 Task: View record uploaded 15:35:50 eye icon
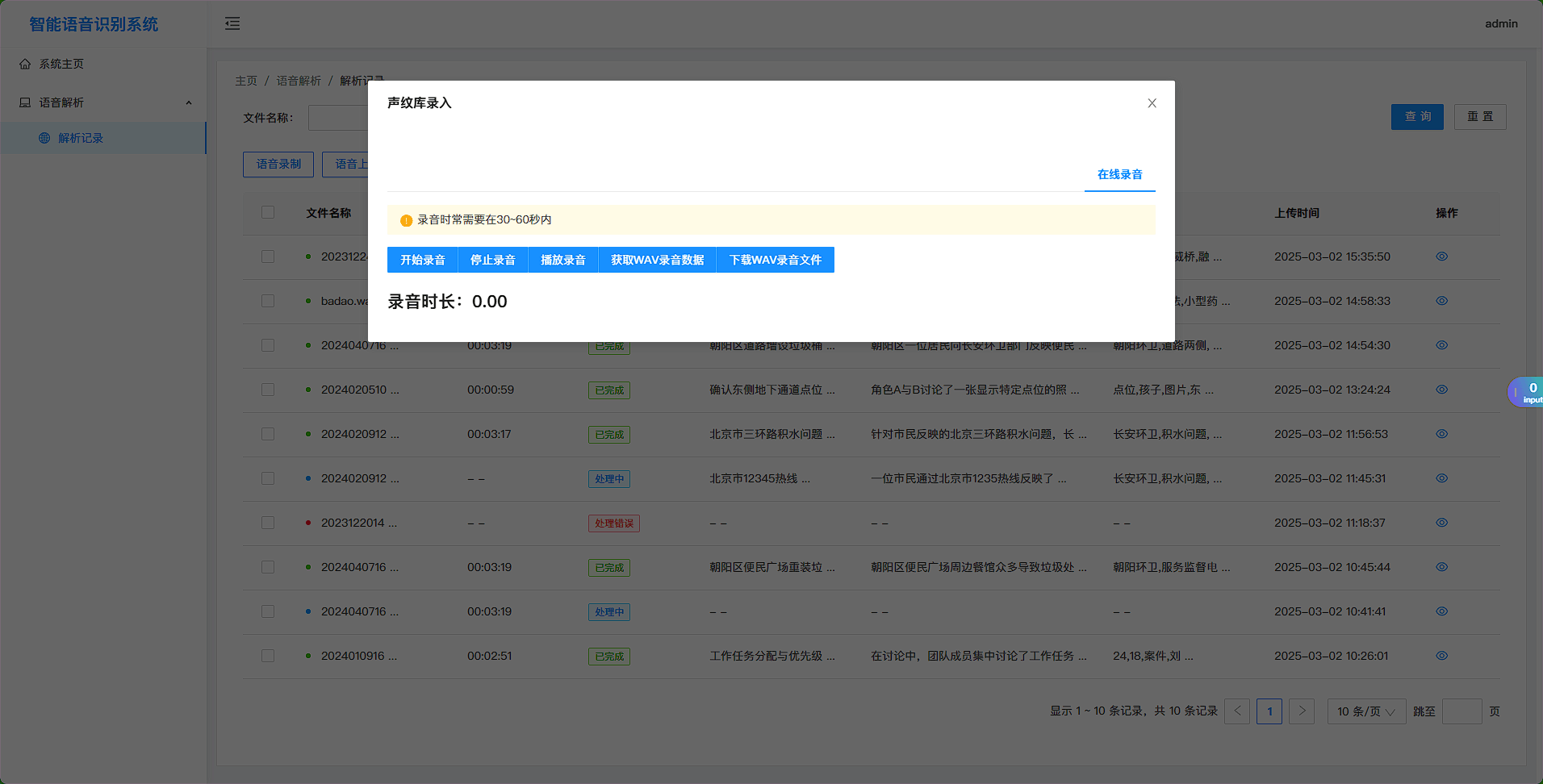click(x=1442, y=256)
